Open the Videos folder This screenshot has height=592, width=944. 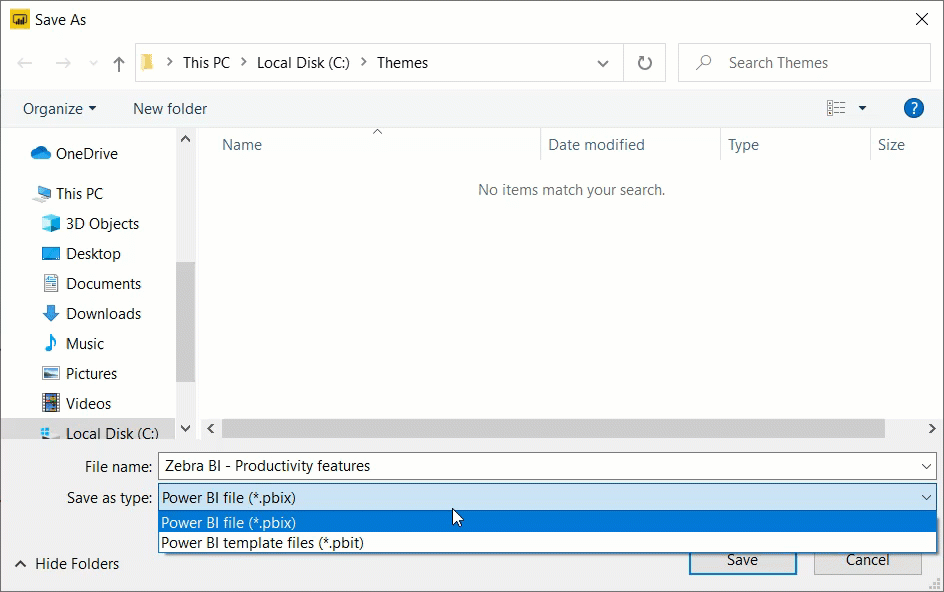point(76,403)
